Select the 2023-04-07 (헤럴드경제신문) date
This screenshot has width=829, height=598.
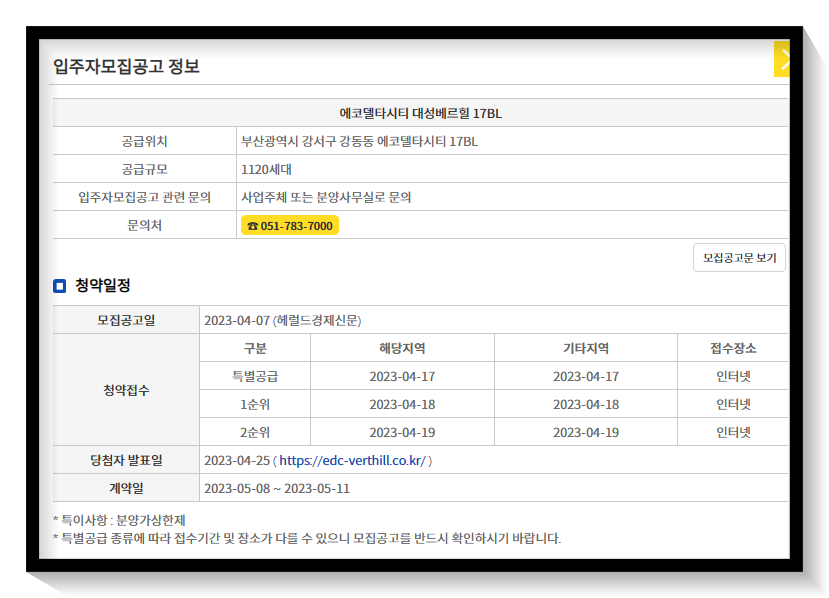coord(283,320)
